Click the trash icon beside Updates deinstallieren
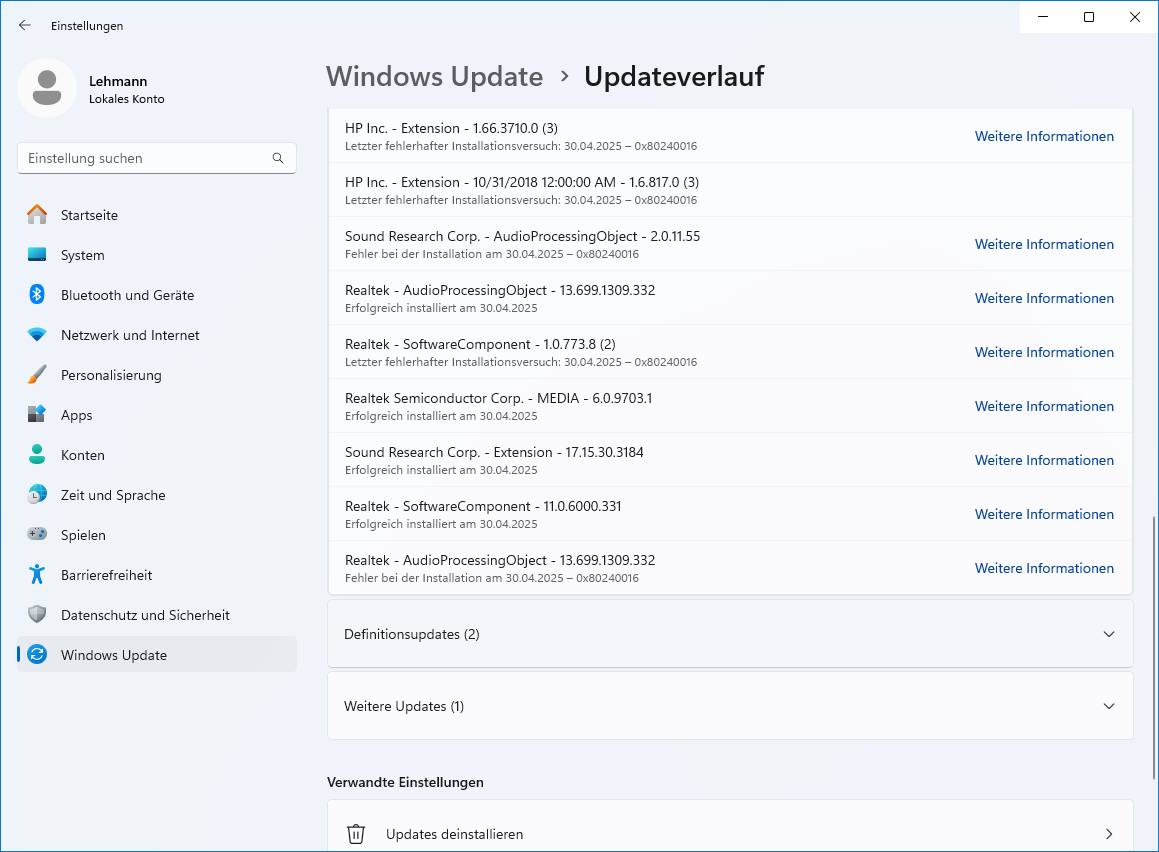This screenshot has width=1159, height=852. [x=356, y=834]
